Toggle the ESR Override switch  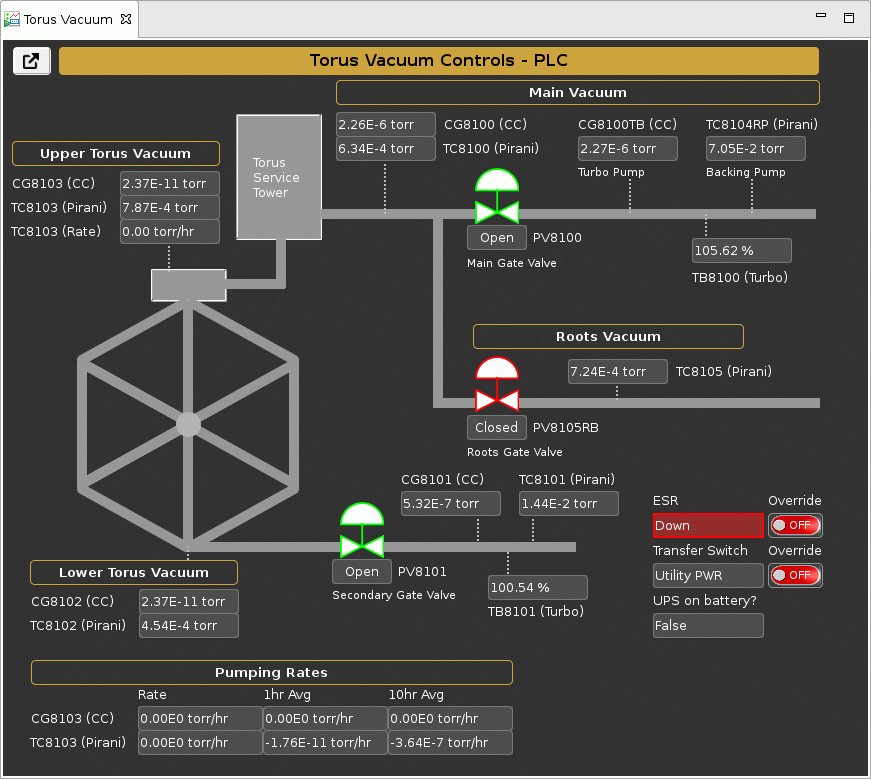[795, 525]
